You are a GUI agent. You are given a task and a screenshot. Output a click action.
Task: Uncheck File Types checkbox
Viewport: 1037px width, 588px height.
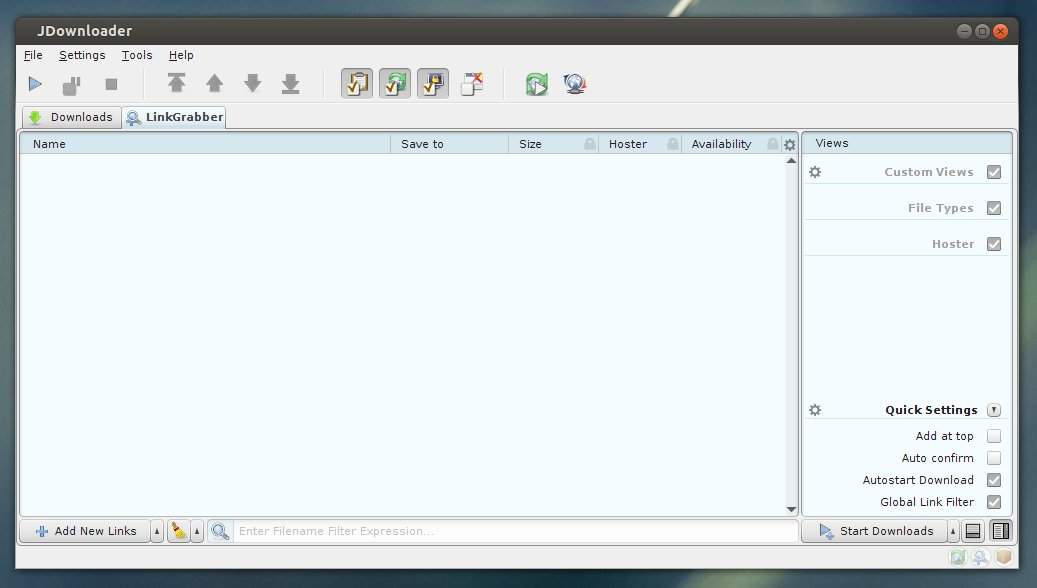(994, 208)
